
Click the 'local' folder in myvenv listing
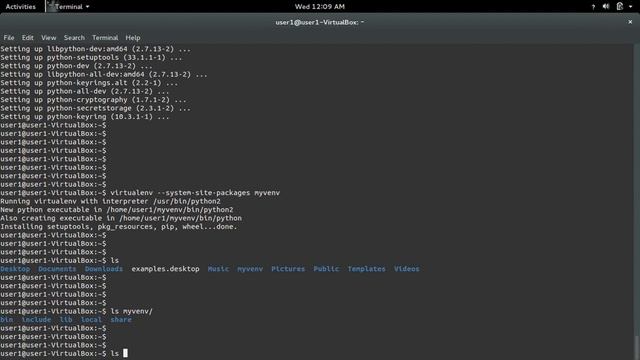(x=91, y=320)
